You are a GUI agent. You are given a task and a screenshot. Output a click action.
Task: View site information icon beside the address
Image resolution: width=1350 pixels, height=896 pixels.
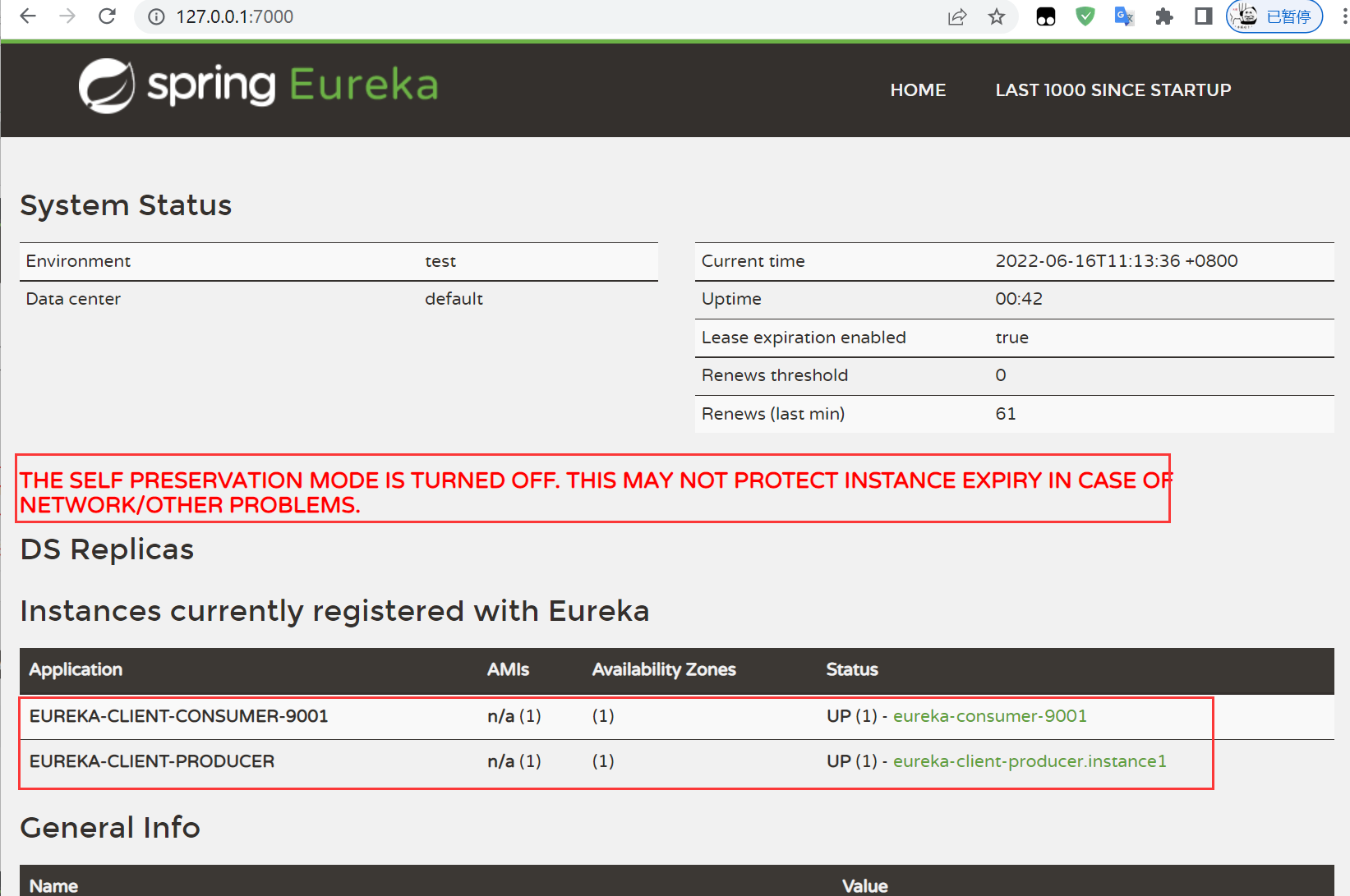click(156, 16)
